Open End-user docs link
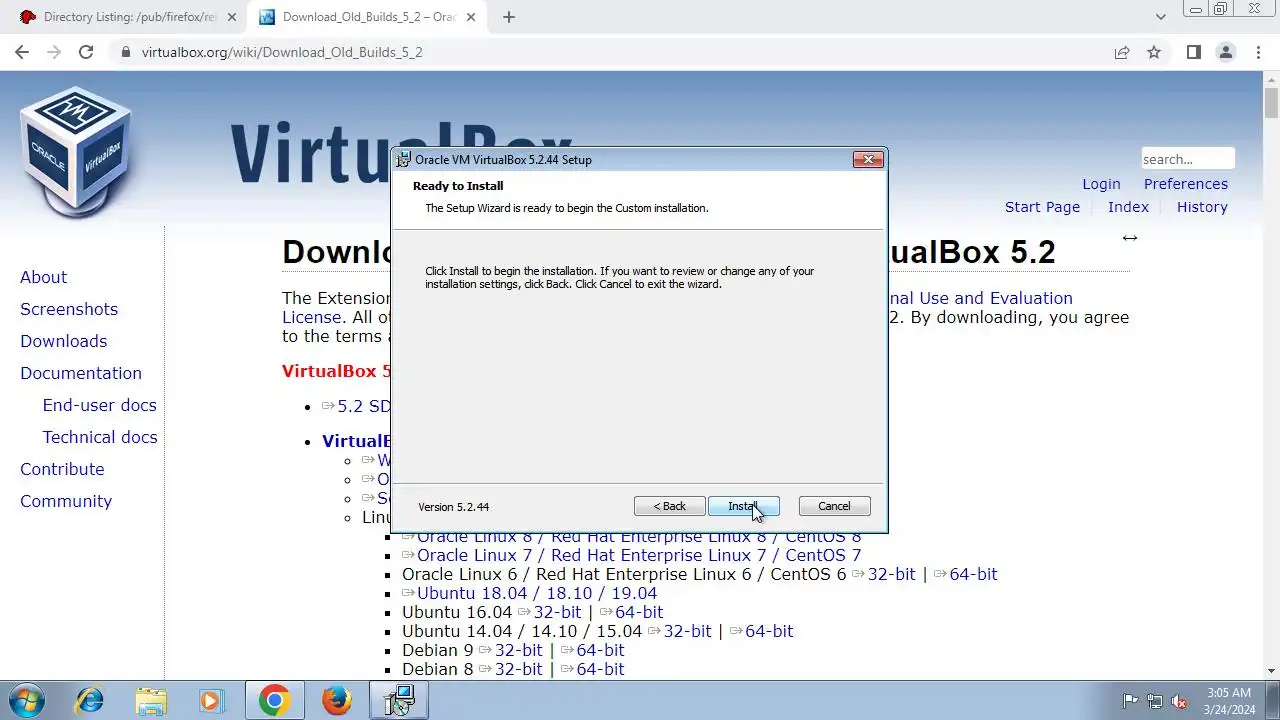Viewport: 1280px width, 720px height. pyautogui.click(x=99, y=405)
